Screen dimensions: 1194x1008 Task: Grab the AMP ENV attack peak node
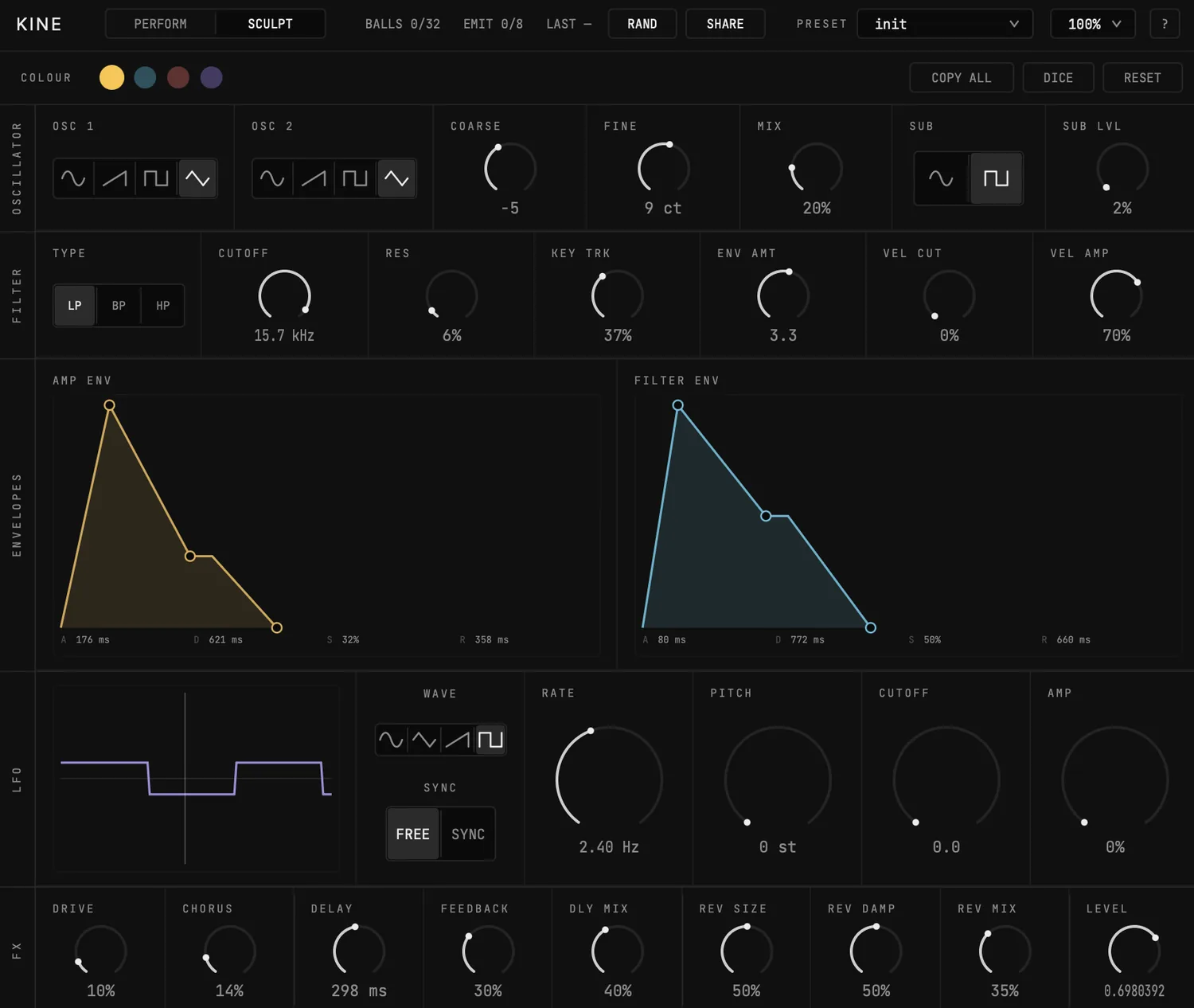click(110, 405)
